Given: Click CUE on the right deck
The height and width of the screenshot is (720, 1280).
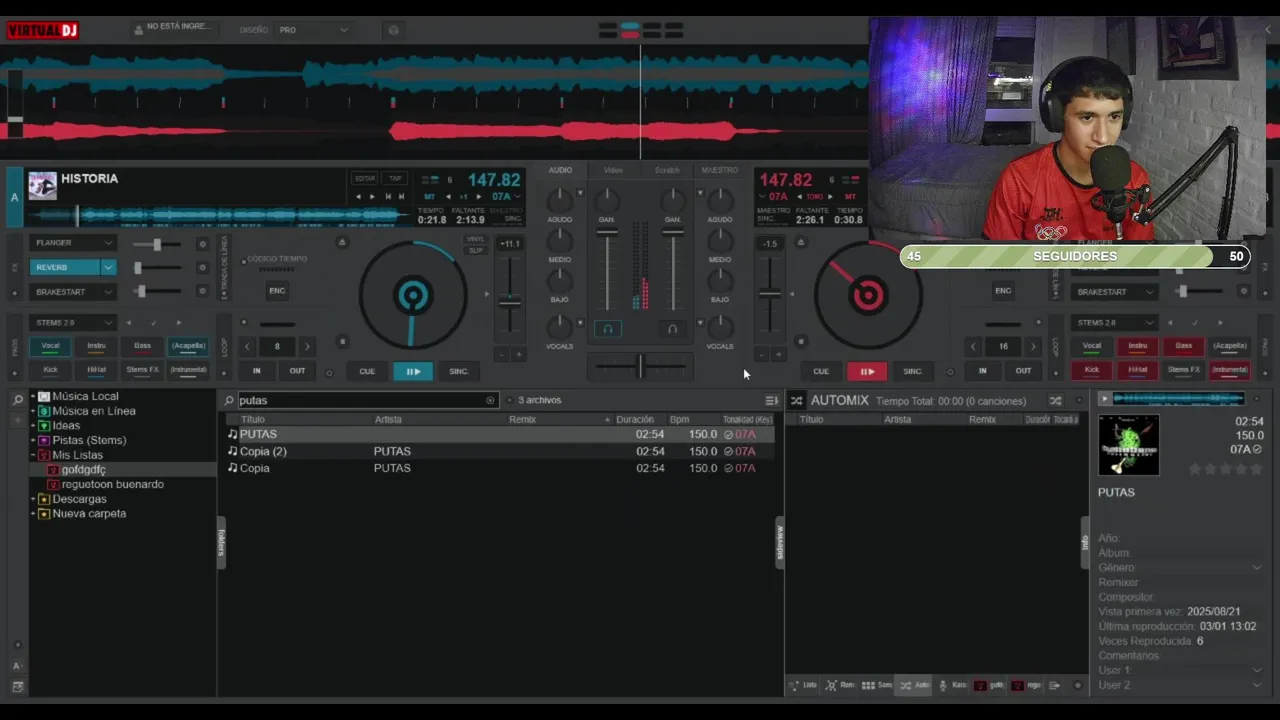Looking at the screenshot, I should point(821,371).
